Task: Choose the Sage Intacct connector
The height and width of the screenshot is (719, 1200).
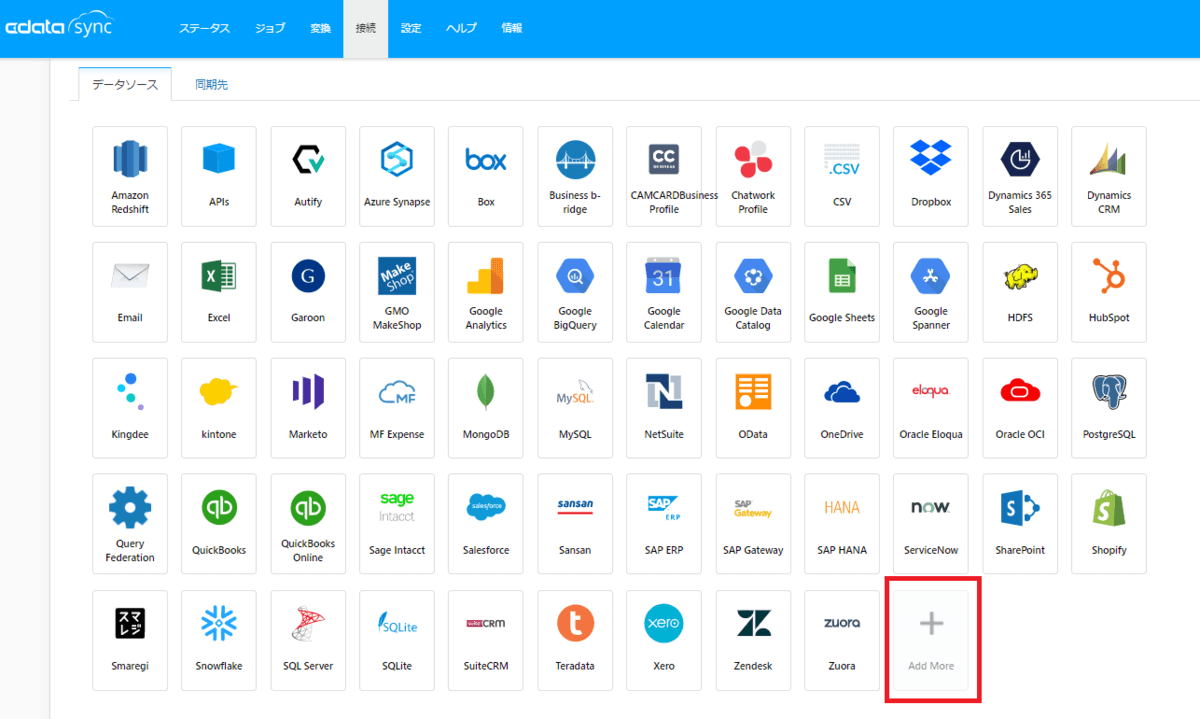Action: coord(397,524)
